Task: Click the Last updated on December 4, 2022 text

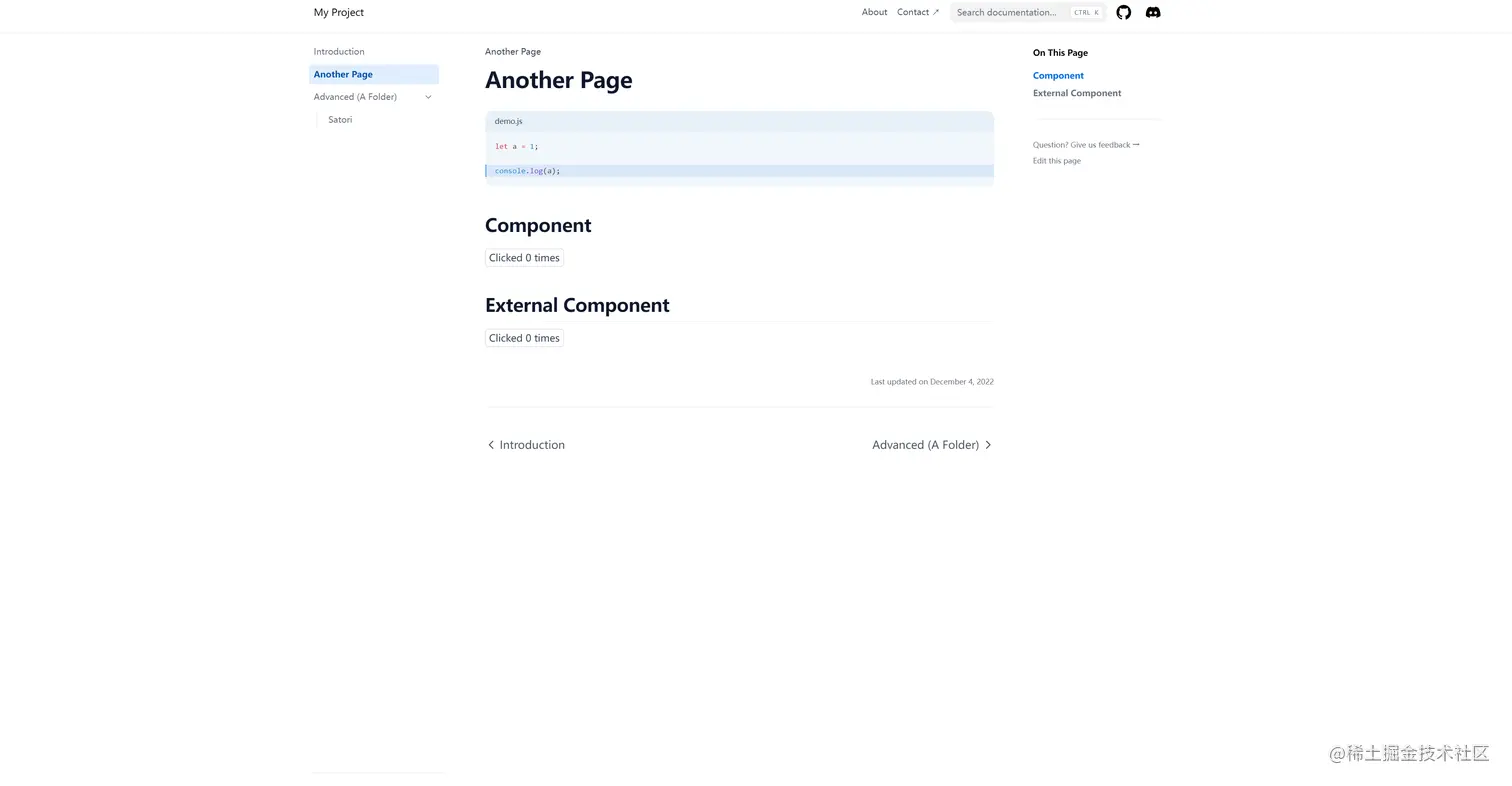Action: [932, 382]
